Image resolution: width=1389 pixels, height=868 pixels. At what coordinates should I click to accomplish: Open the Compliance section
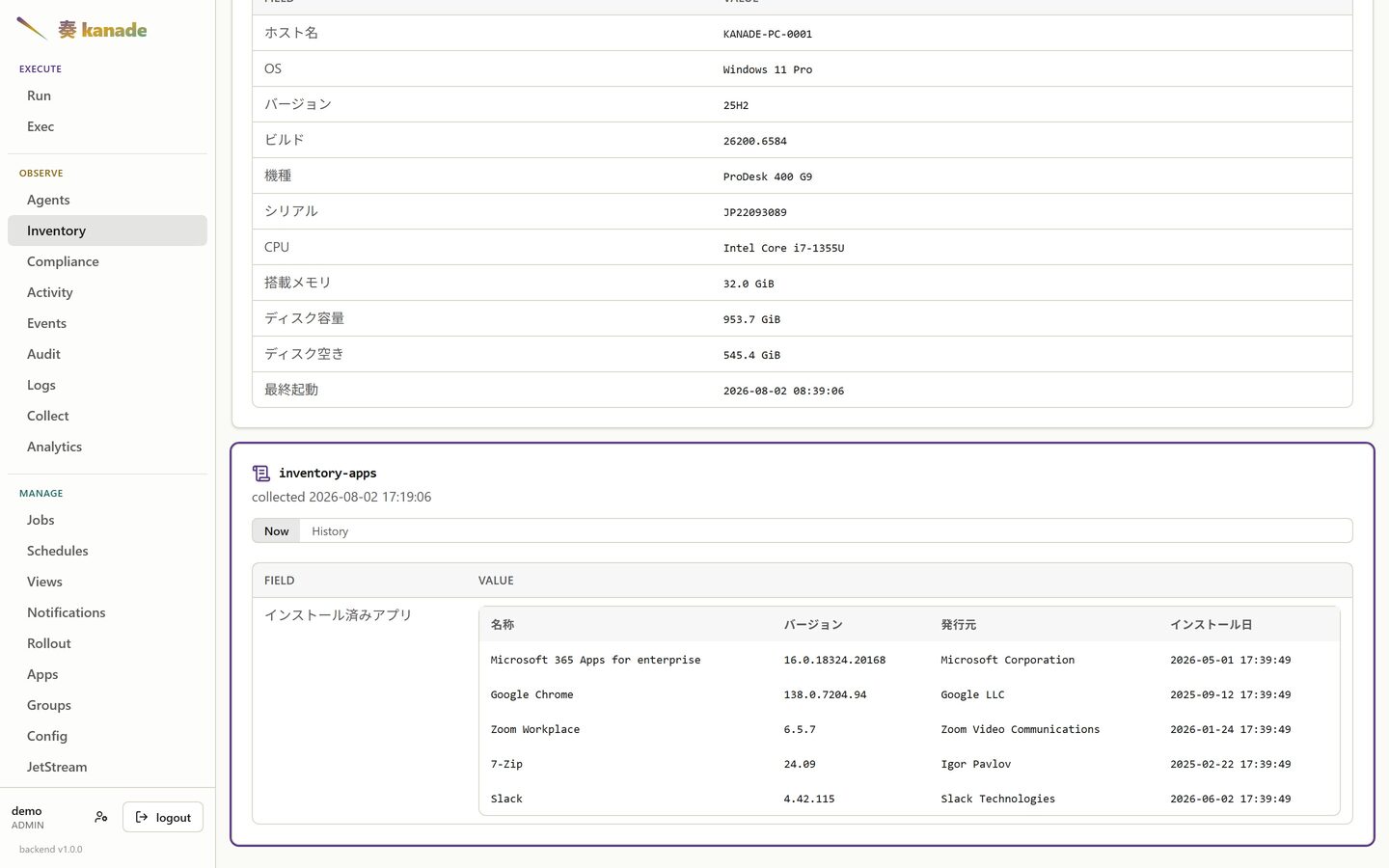107,261
